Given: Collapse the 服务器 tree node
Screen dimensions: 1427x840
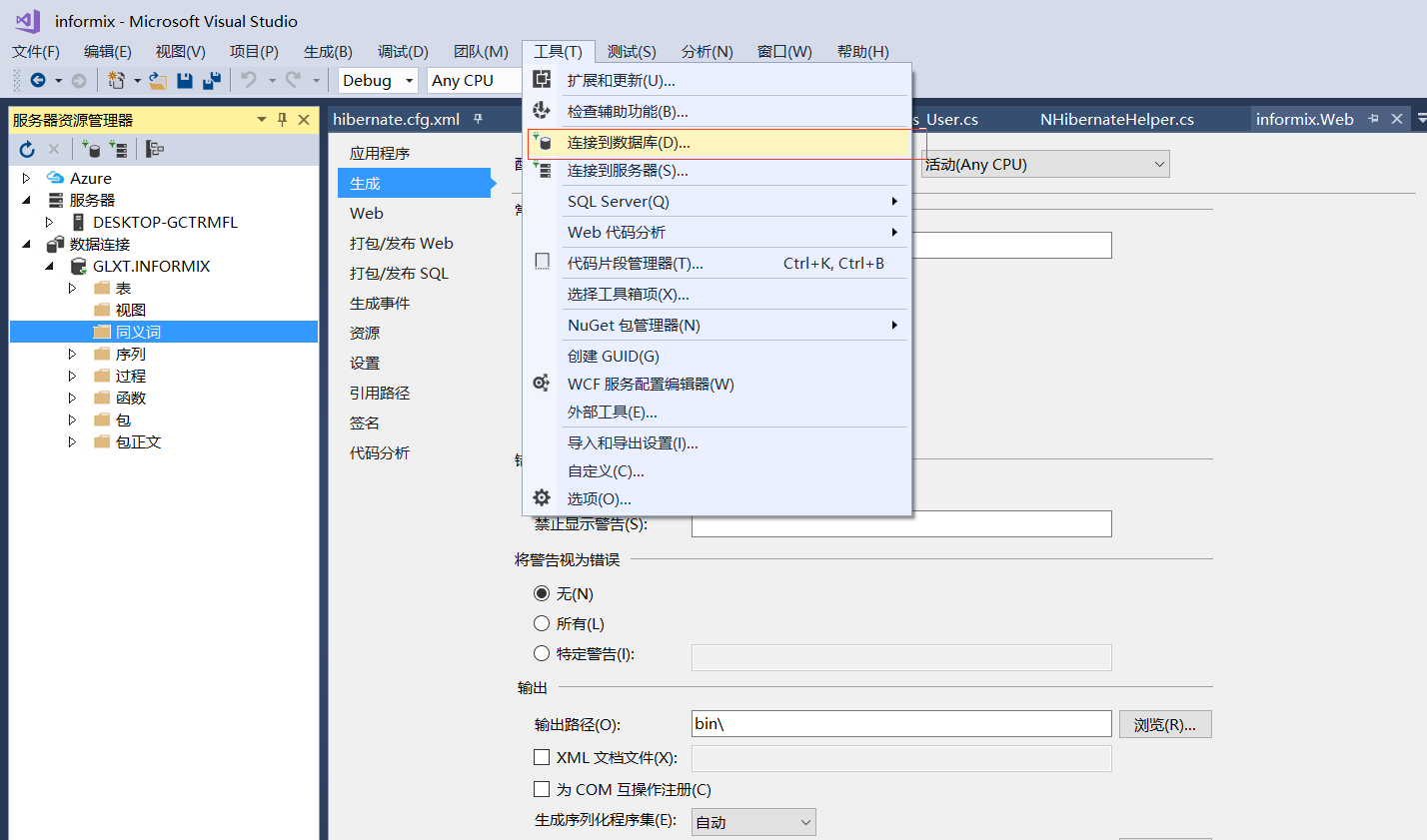Looking at the screenshot, I should (27, 200).
